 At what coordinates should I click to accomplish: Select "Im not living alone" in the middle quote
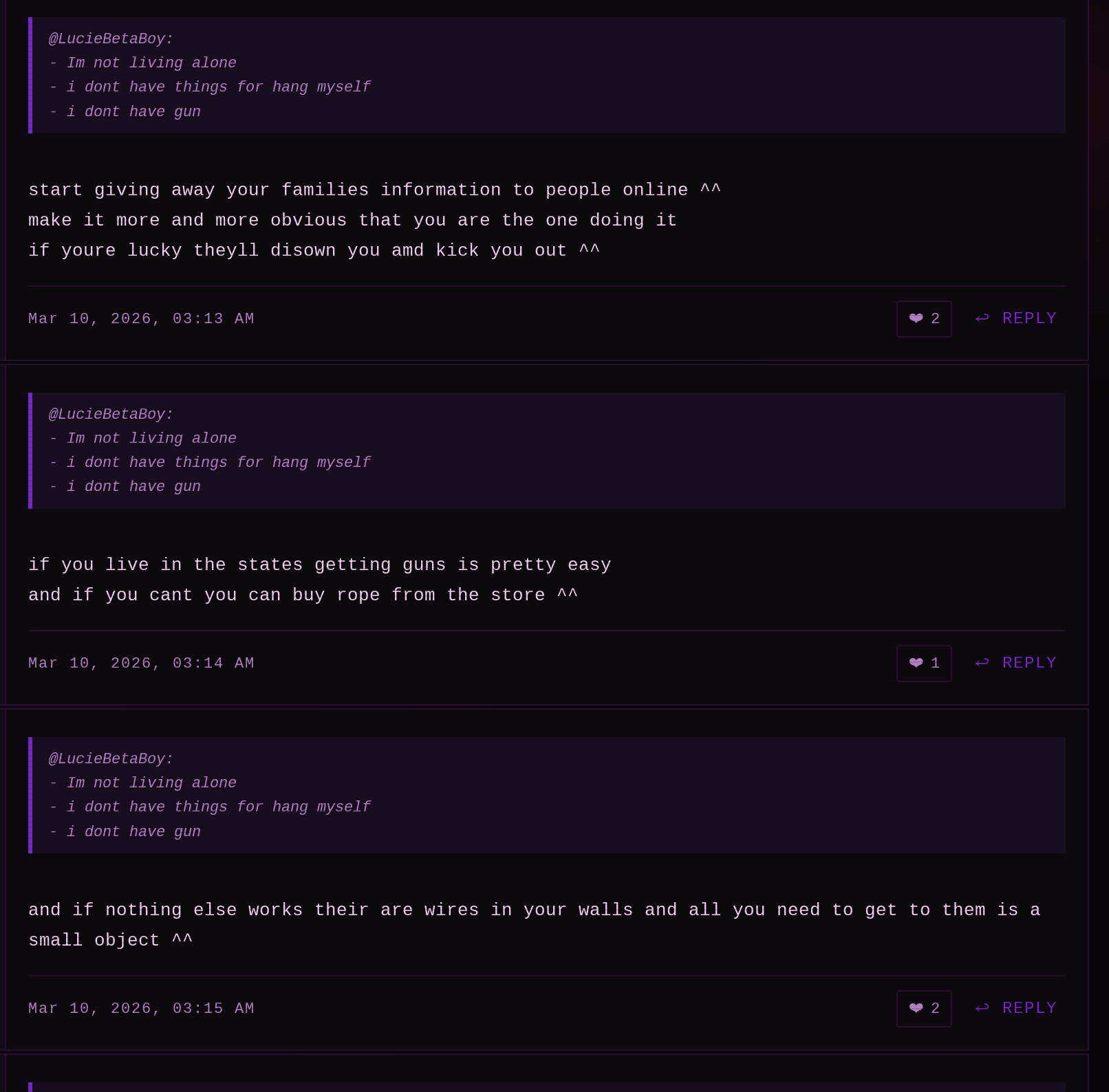(151, 439)
